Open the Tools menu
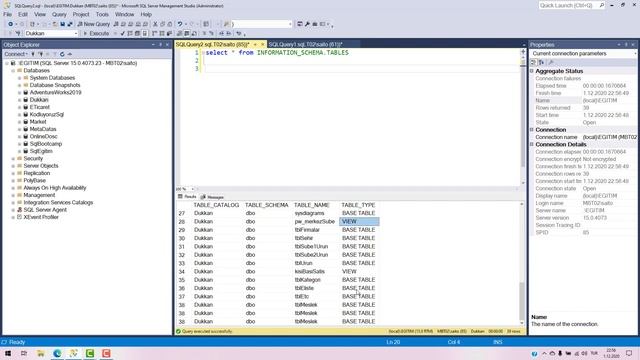Viewport: 640px width, 360px height. [102, 14]
